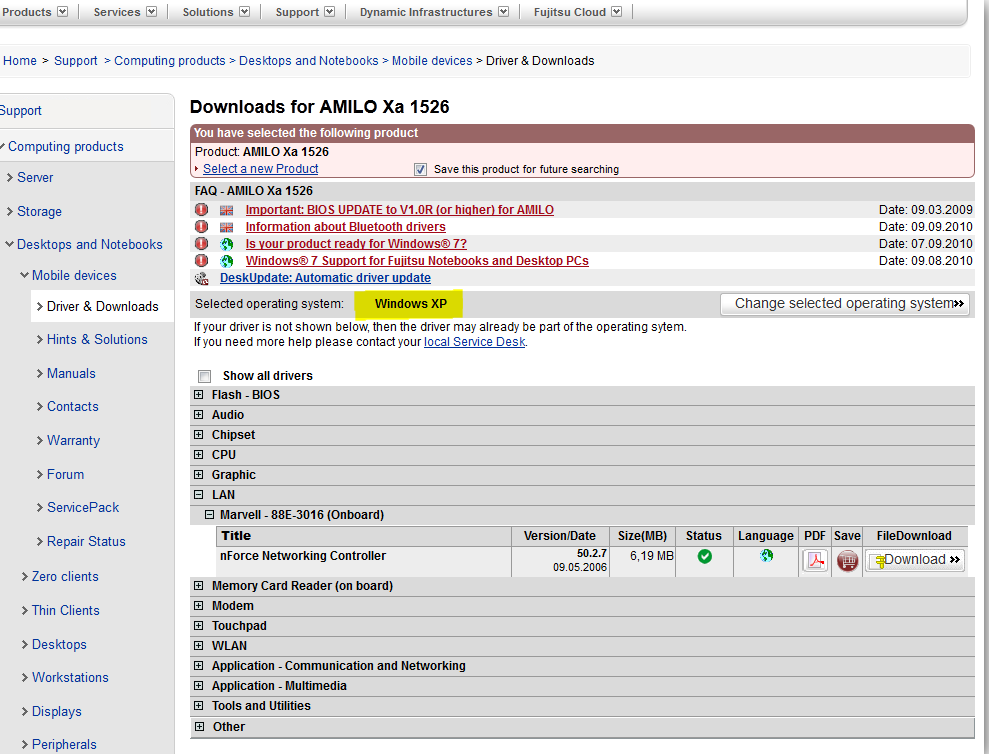Viewport: 989px width, 754px height.
Task: Expand Application - Communication and Networking
Action: click(199, 666)
